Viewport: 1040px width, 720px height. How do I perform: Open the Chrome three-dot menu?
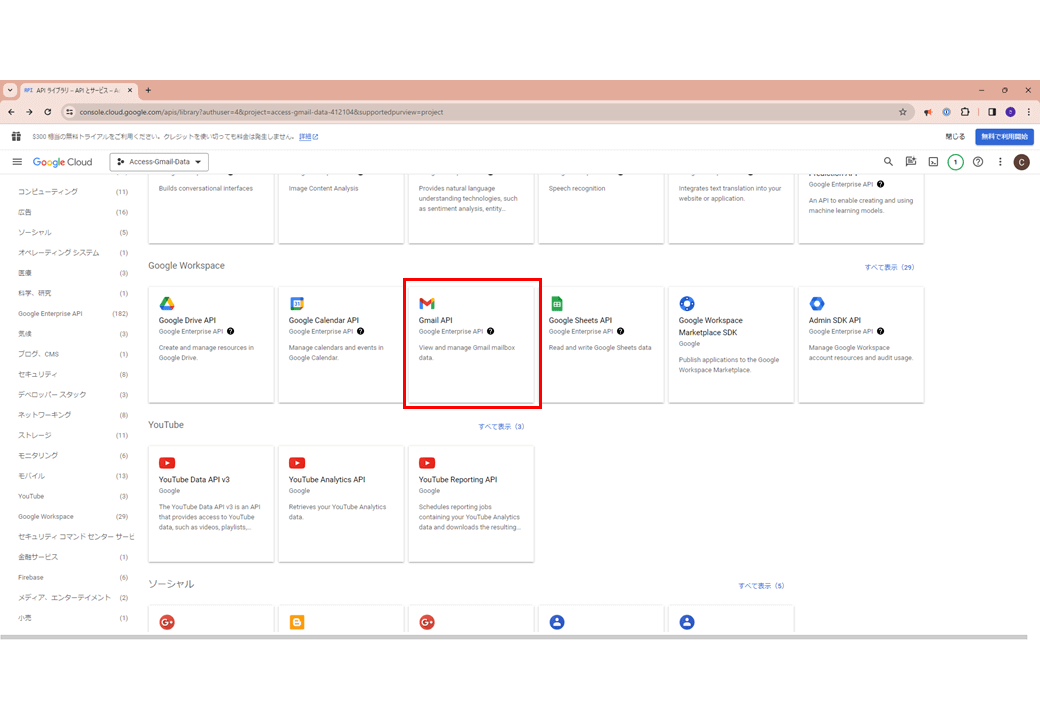1028,112
